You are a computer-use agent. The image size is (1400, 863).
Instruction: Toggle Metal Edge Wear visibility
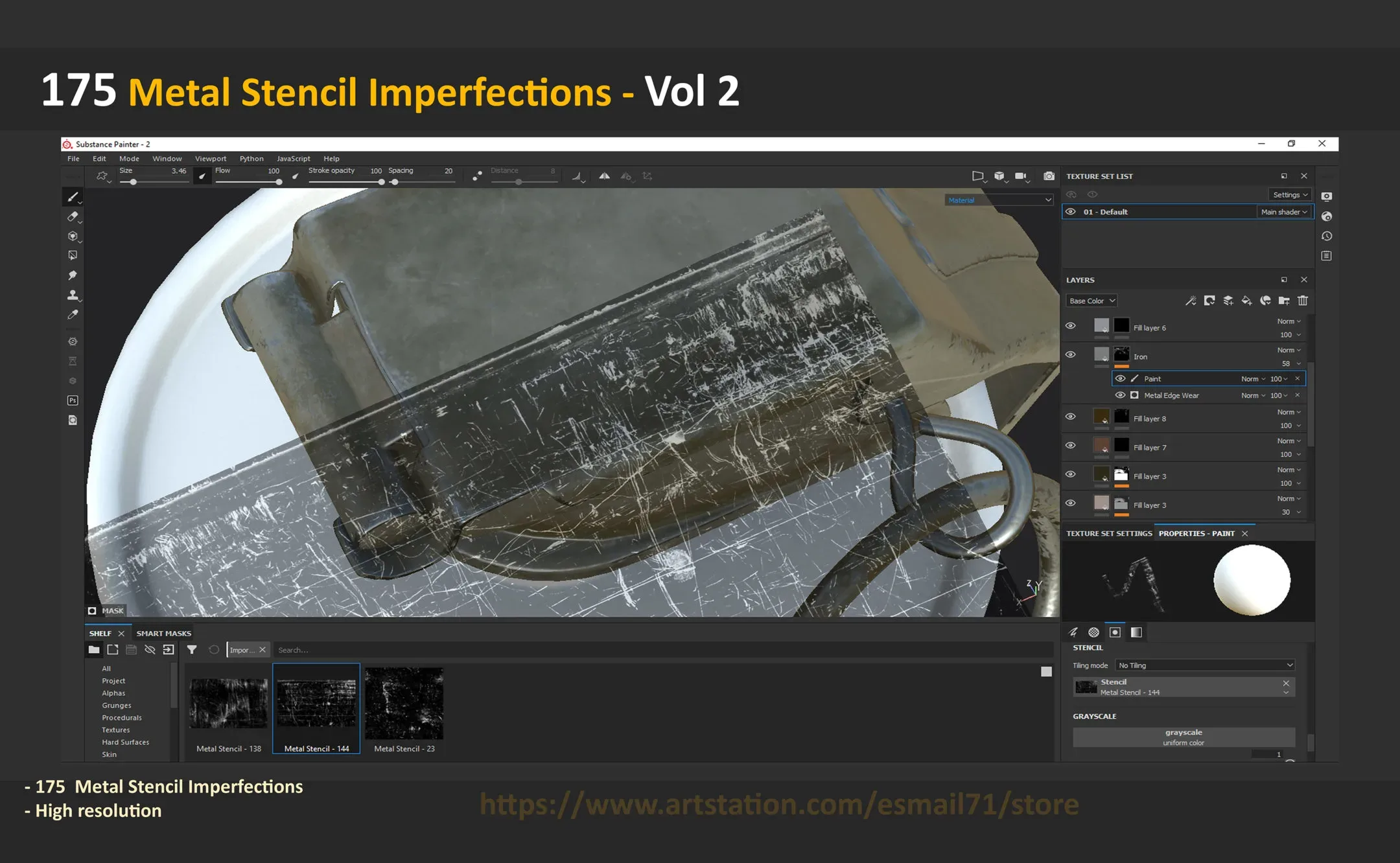(1120, 395)
